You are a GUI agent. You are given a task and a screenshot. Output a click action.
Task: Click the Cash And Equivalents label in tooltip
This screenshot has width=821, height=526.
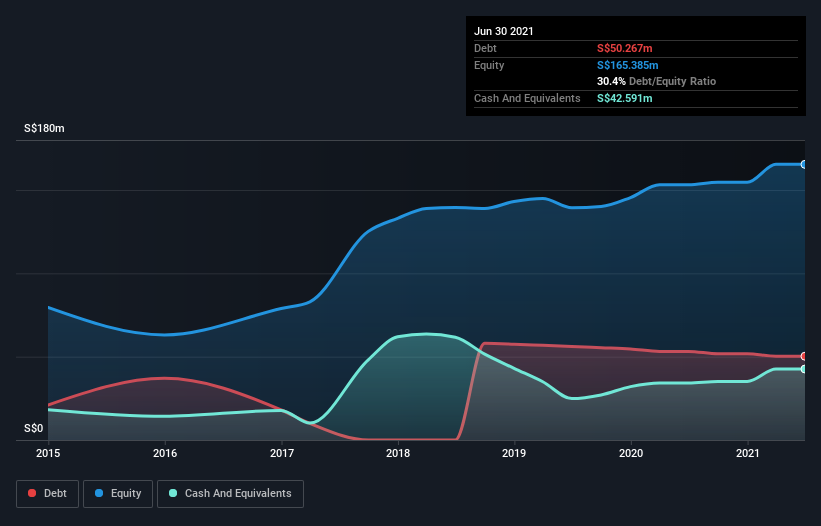pyautogui.click(x=527, y=98)
